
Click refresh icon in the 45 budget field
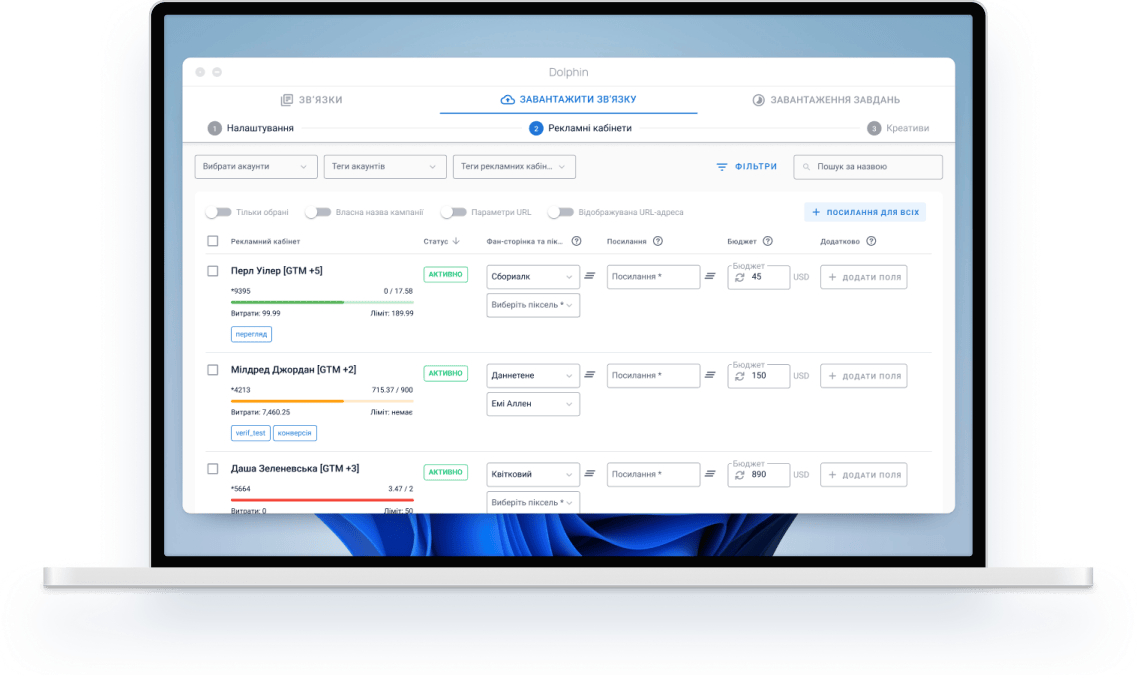pyautogui.click(x=739, y=277)
